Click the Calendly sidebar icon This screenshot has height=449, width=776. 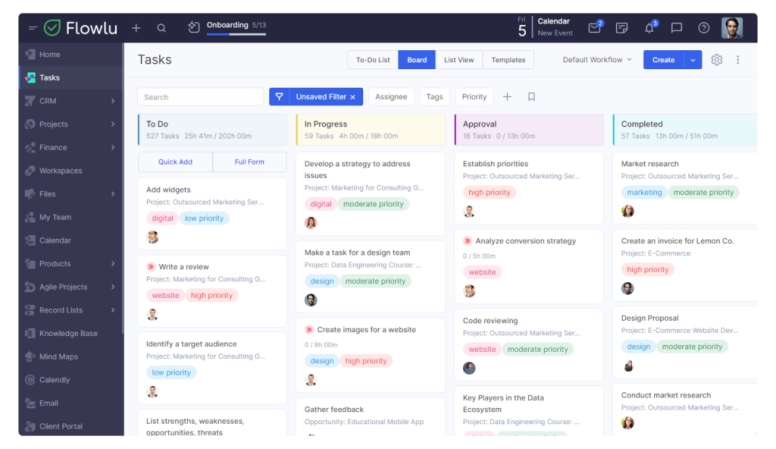(x=30, y=380)
